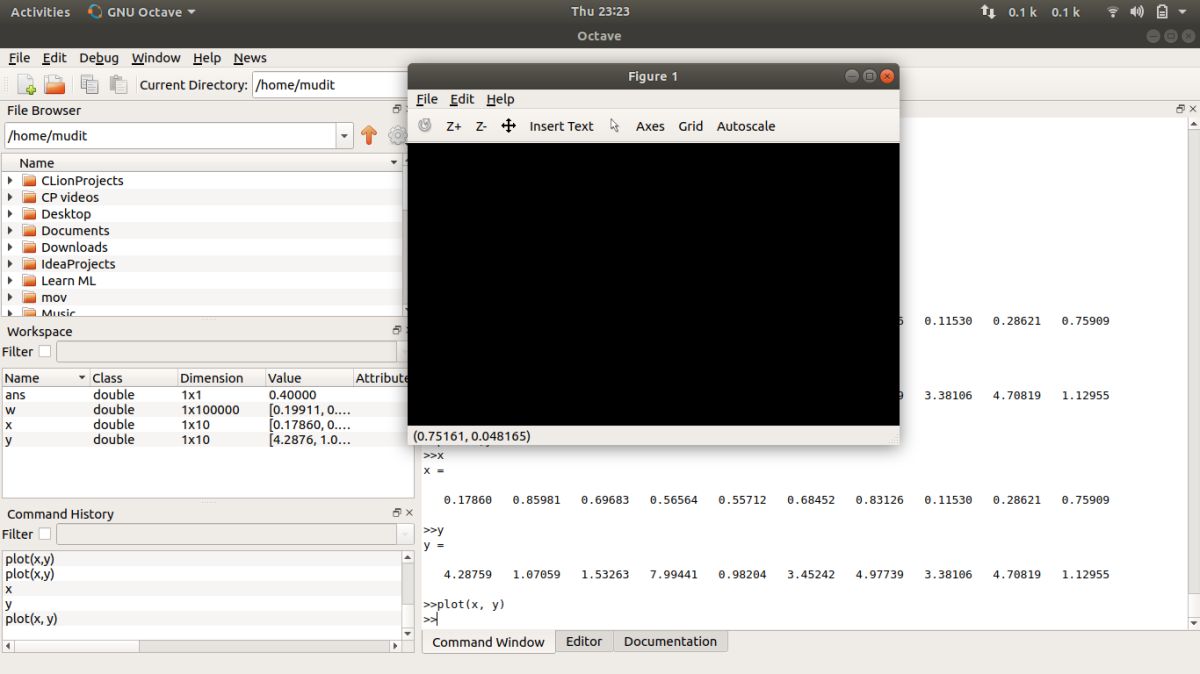Open the Figure 1 File menu
The image size is (1200, 674).
coord(427,99)
